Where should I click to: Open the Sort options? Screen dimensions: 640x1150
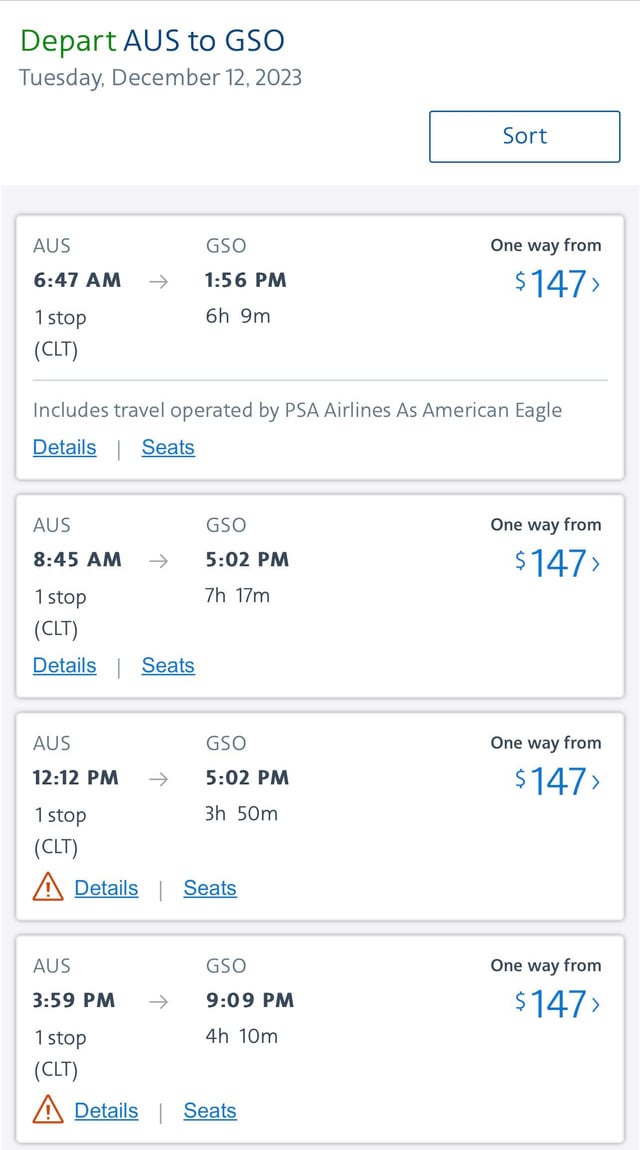click(x=524, y=136)
